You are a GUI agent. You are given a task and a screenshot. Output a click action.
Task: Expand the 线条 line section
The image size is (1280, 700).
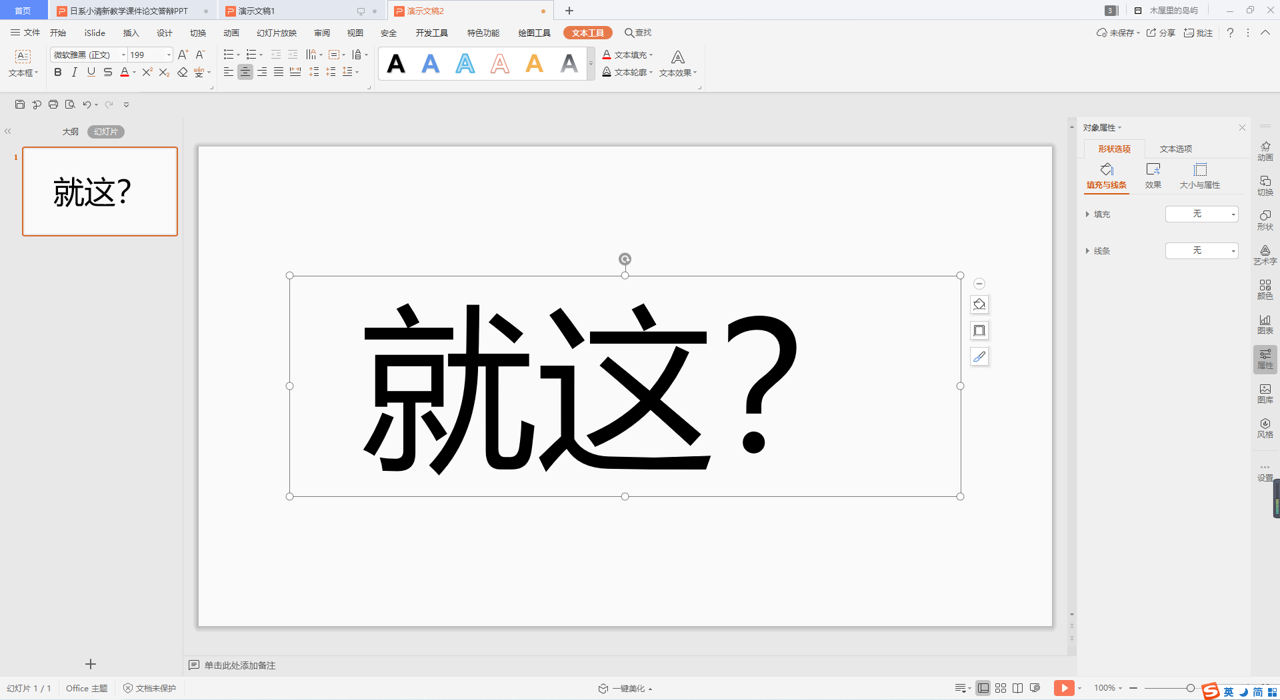[1088, 251]
